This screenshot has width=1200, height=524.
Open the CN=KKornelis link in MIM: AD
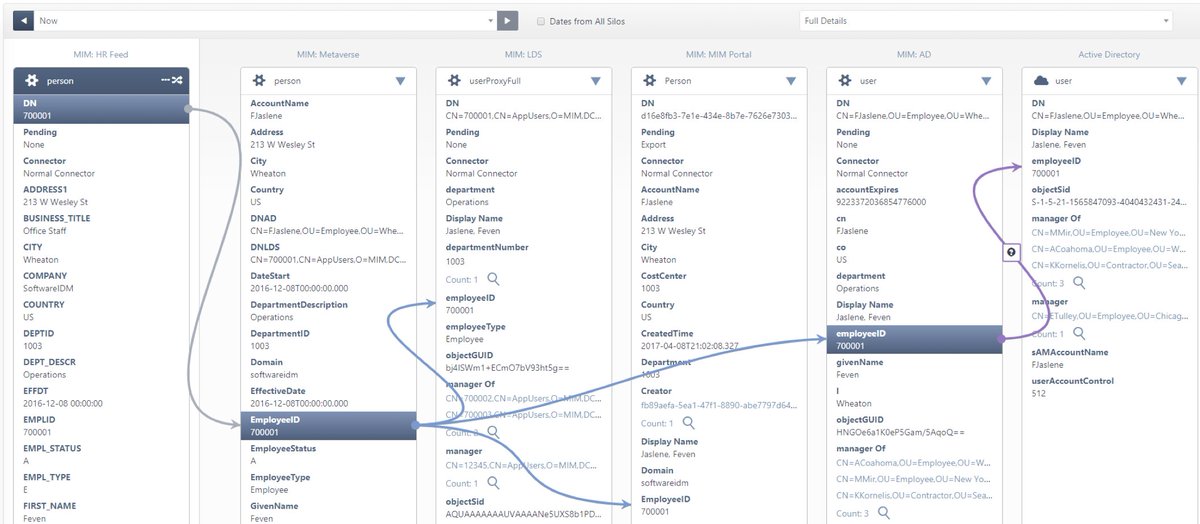click(914, 495)
